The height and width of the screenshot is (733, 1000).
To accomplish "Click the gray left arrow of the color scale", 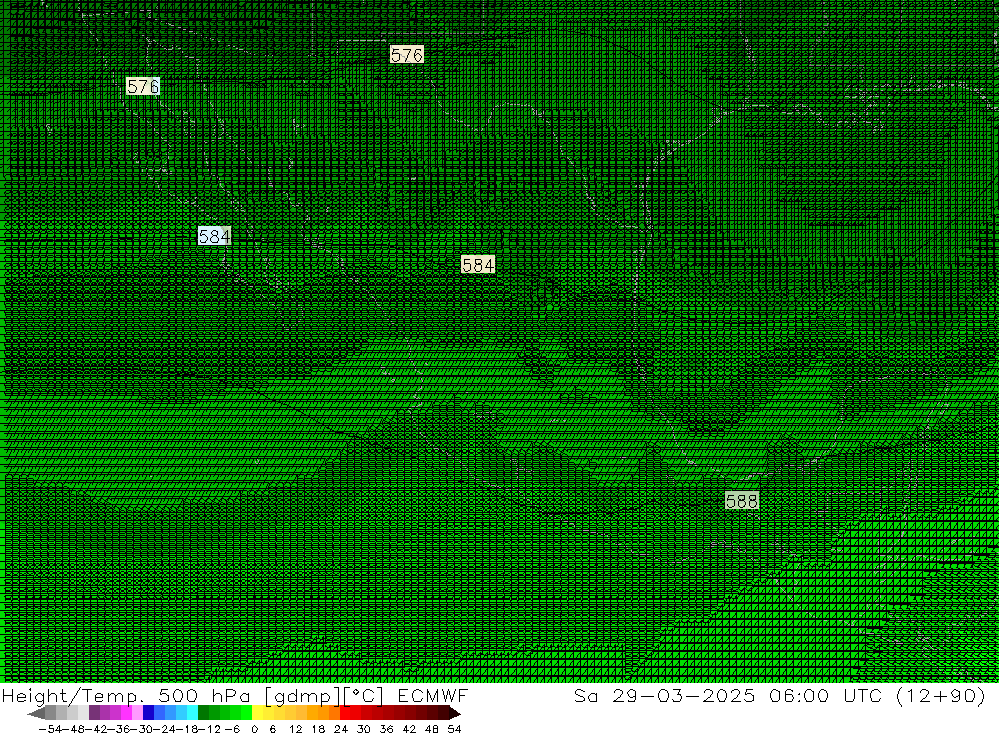I will 36,713.
